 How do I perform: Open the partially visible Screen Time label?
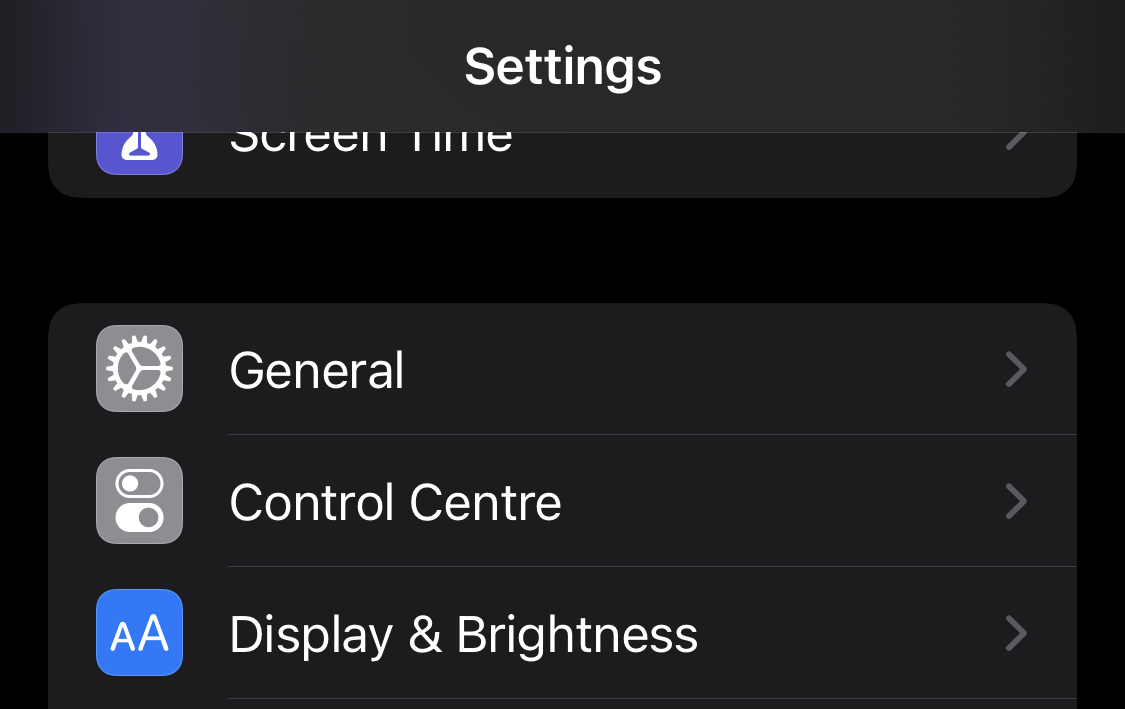coord(371,143)
